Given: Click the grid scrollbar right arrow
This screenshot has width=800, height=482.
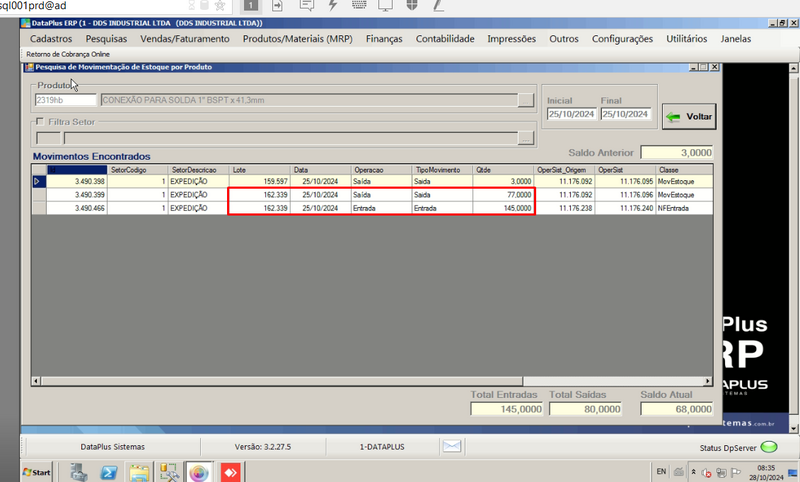Looking at the screenshot, I should click(708, 381).
